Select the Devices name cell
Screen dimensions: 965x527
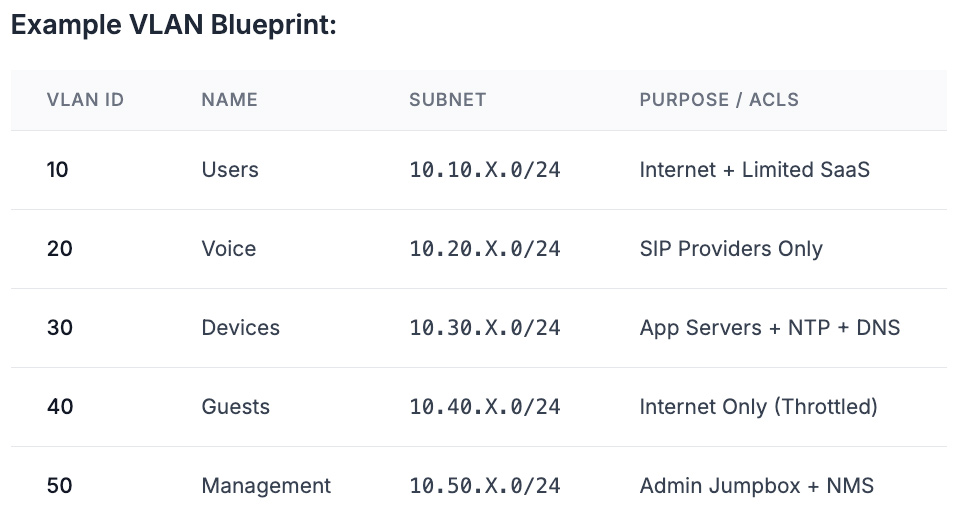pyautogui.click(x=240, y=328)
